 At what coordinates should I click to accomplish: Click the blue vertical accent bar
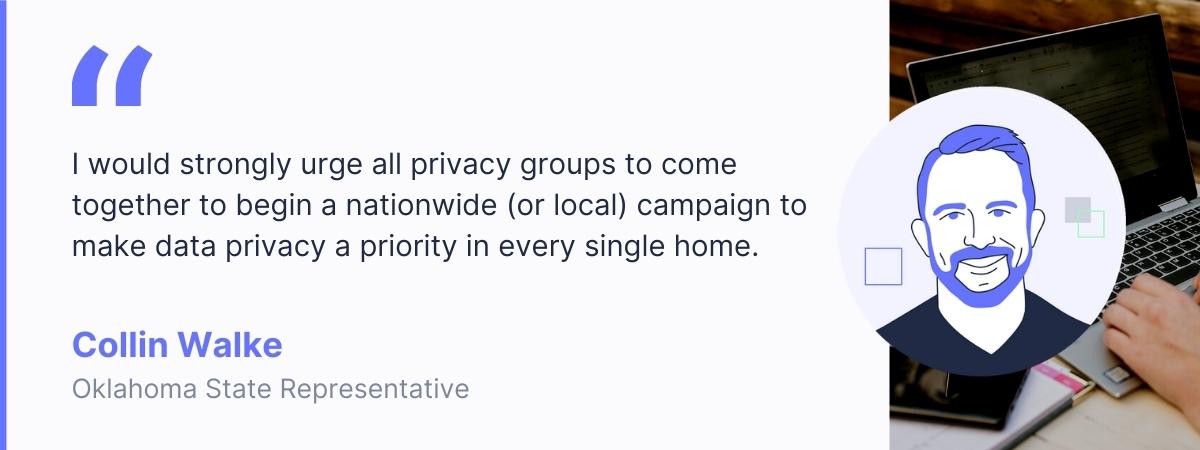point(3,225)
